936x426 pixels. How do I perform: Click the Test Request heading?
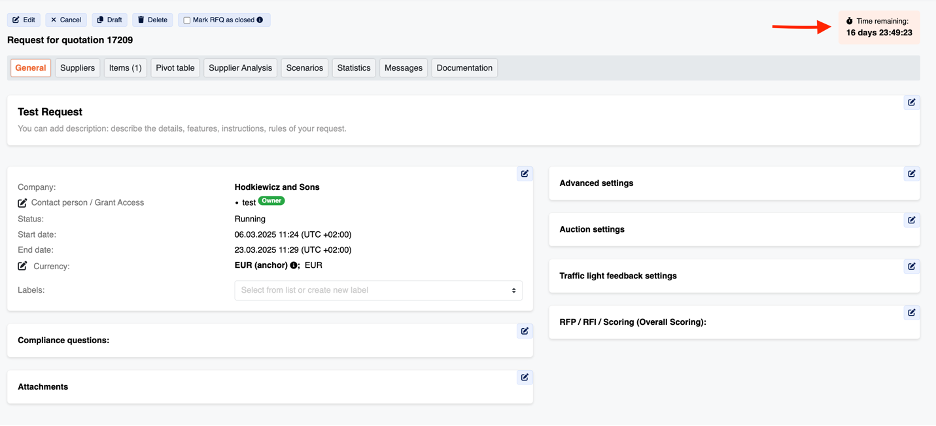(x=50, y=112)
